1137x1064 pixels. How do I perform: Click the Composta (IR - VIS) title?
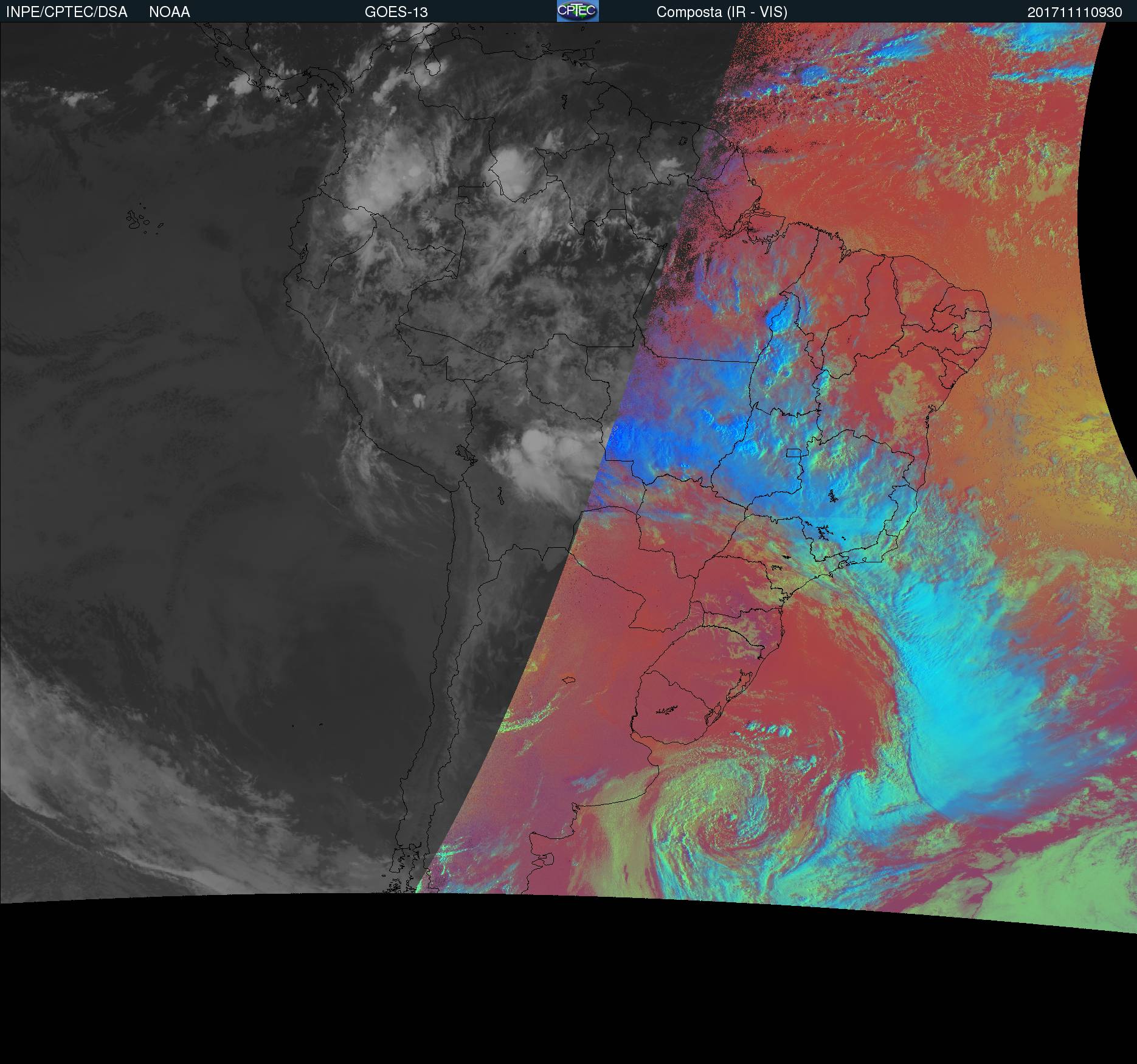[x=722, y=12]
